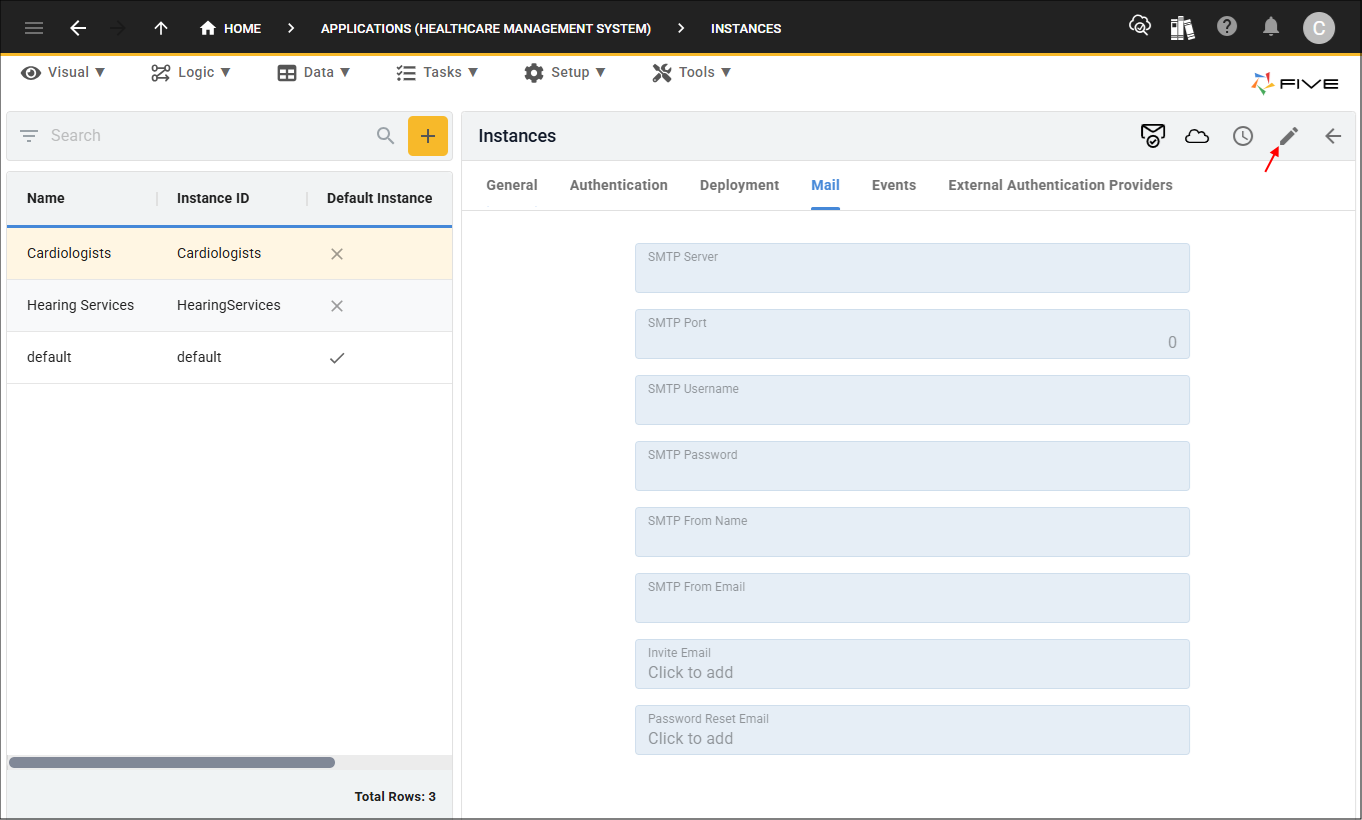Click the horizontal scrollbar under instance list
1362x820 pixels.
pos(172,762)
